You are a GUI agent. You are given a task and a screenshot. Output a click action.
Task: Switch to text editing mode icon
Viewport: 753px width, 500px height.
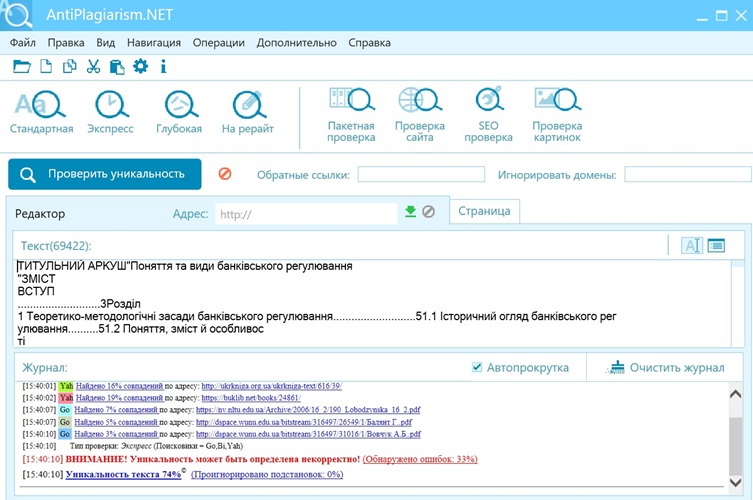click(x=692, y=245)
